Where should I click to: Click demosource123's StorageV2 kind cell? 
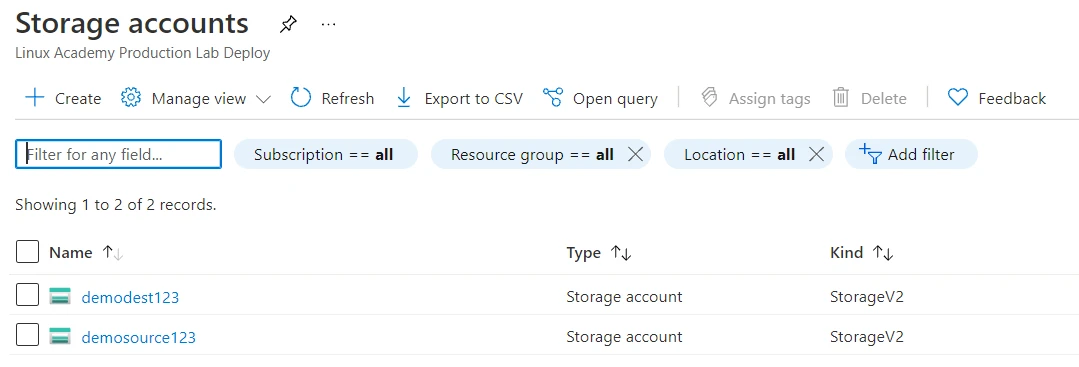pos(867,337)
